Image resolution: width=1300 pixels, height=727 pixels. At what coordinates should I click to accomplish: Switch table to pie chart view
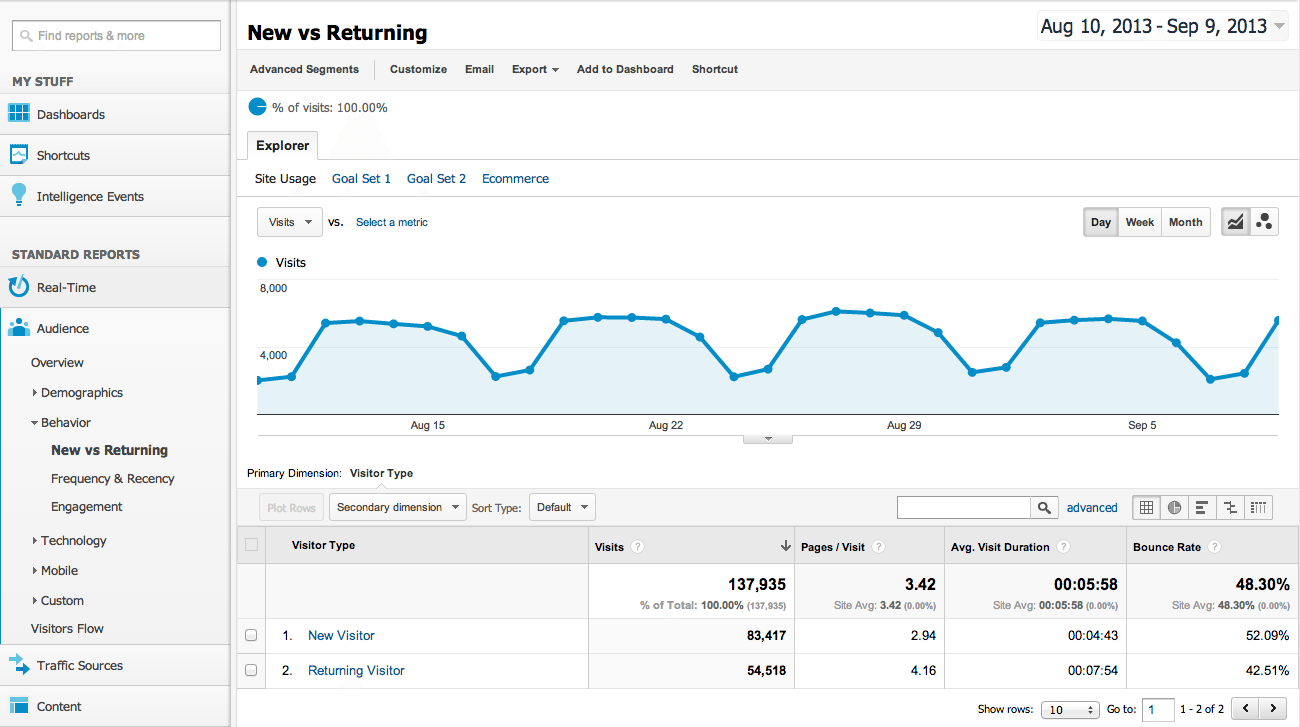coord(1174,508)
